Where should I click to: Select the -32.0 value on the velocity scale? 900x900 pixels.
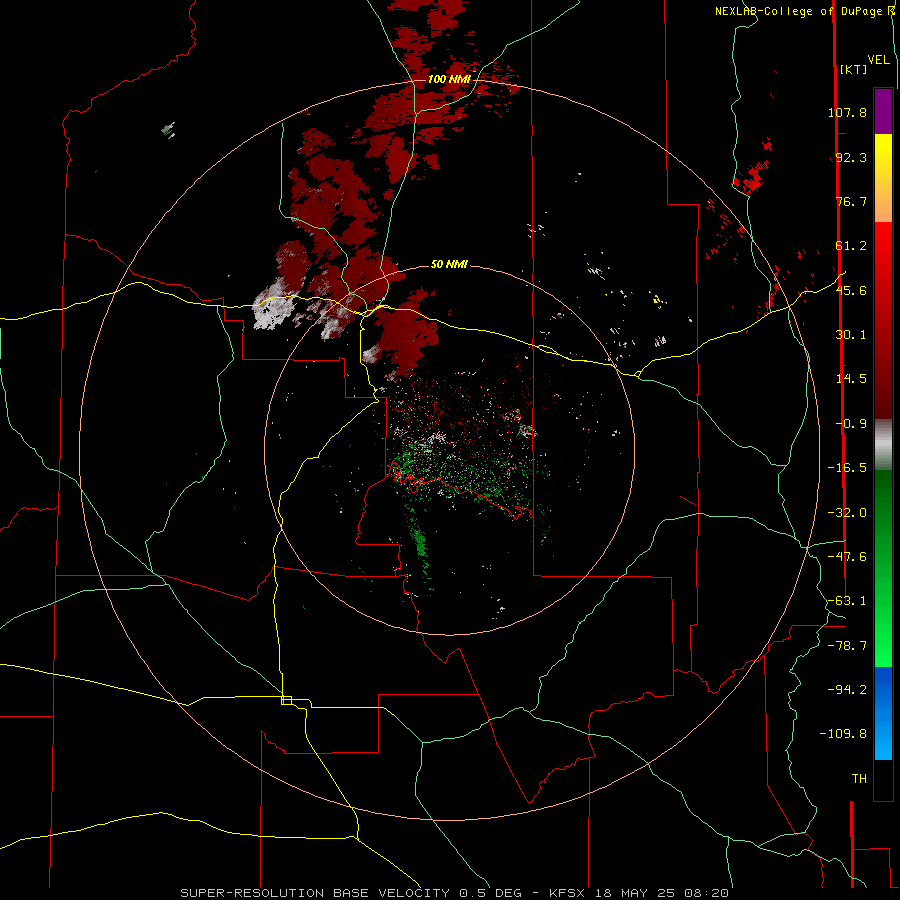[847, 513]
